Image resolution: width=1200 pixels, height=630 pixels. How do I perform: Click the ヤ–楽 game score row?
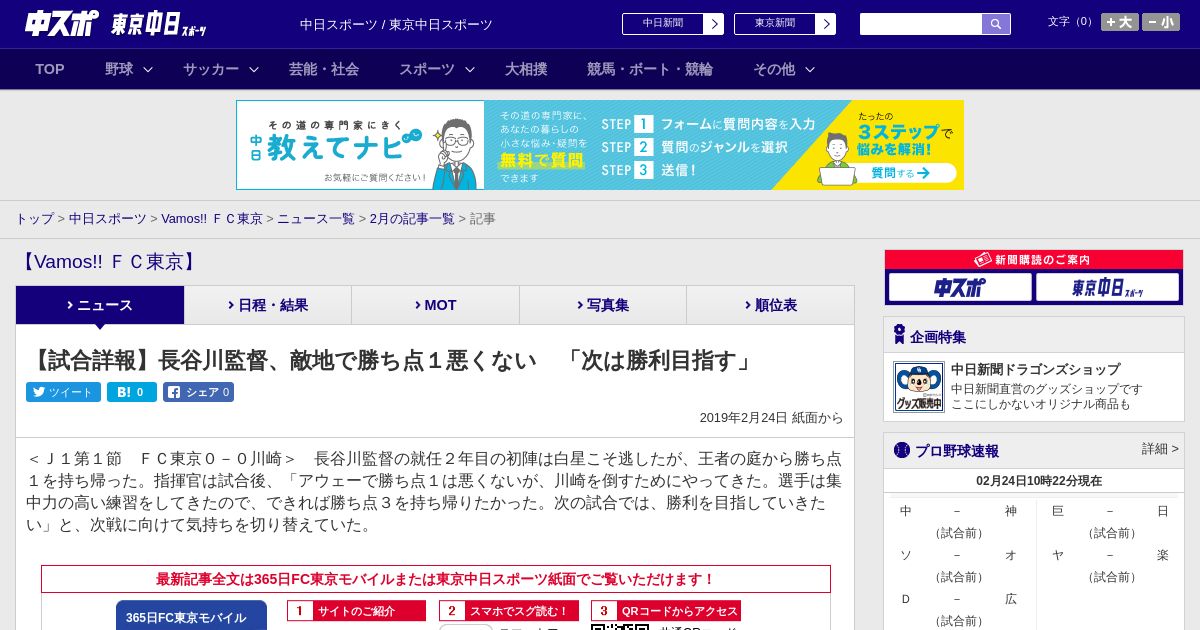[x=1110, y=555]
